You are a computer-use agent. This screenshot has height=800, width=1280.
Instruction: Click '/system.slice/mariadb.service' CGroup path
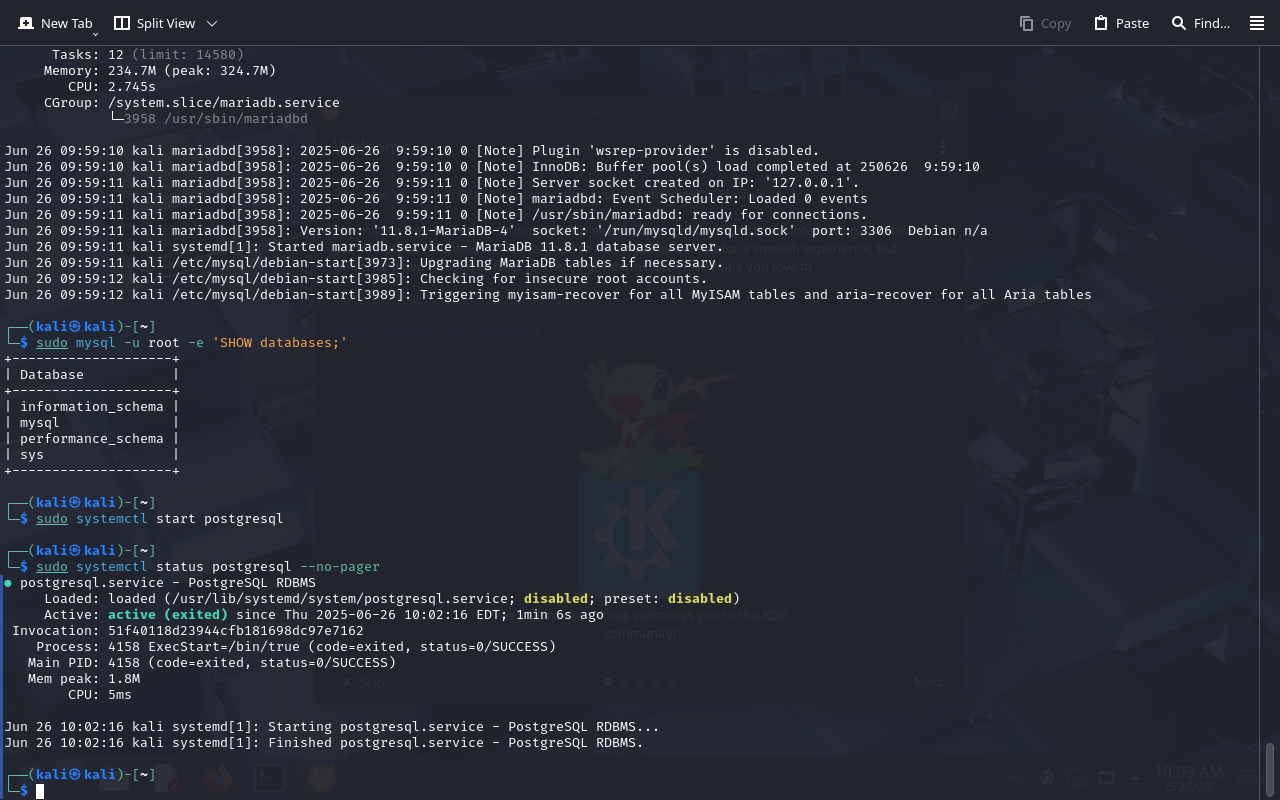coord(224,103)
